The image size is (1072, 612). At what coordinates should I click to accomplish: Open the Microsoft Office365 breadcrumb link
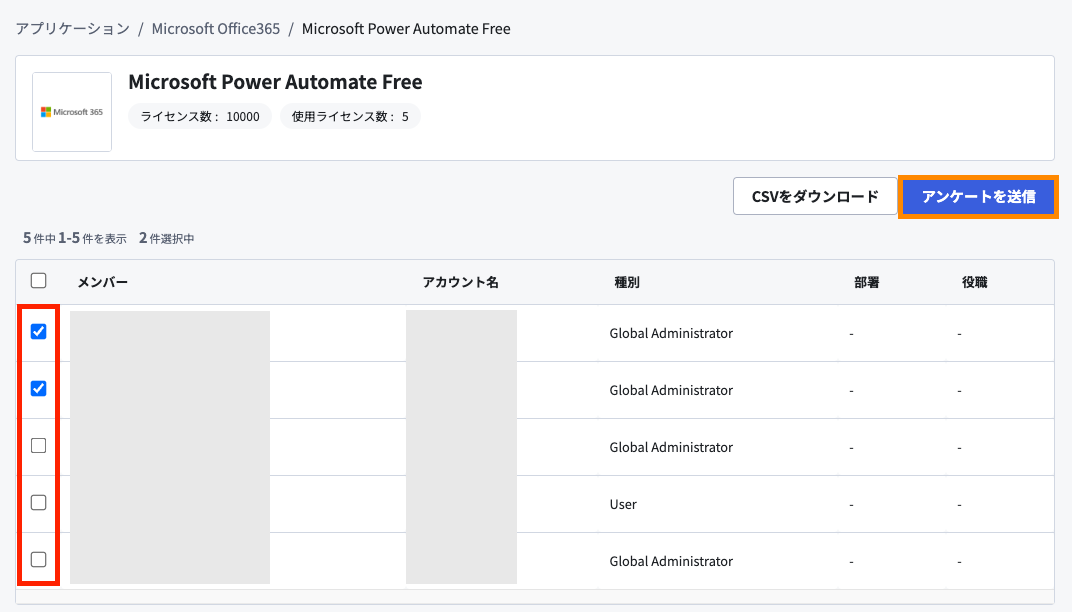(215, 29)
